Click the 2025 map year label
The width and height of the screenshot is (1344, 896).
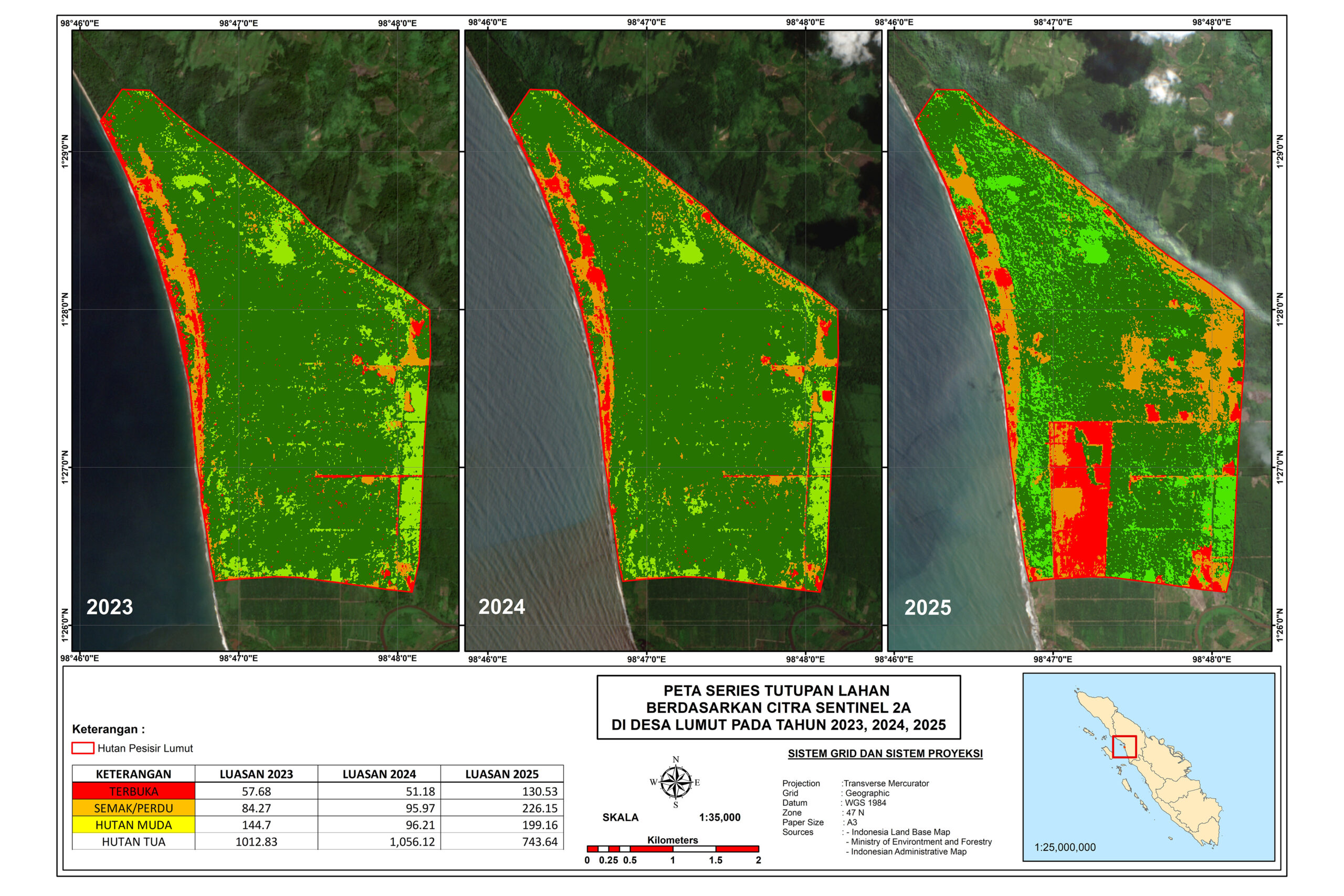click(x=928, y=607)
